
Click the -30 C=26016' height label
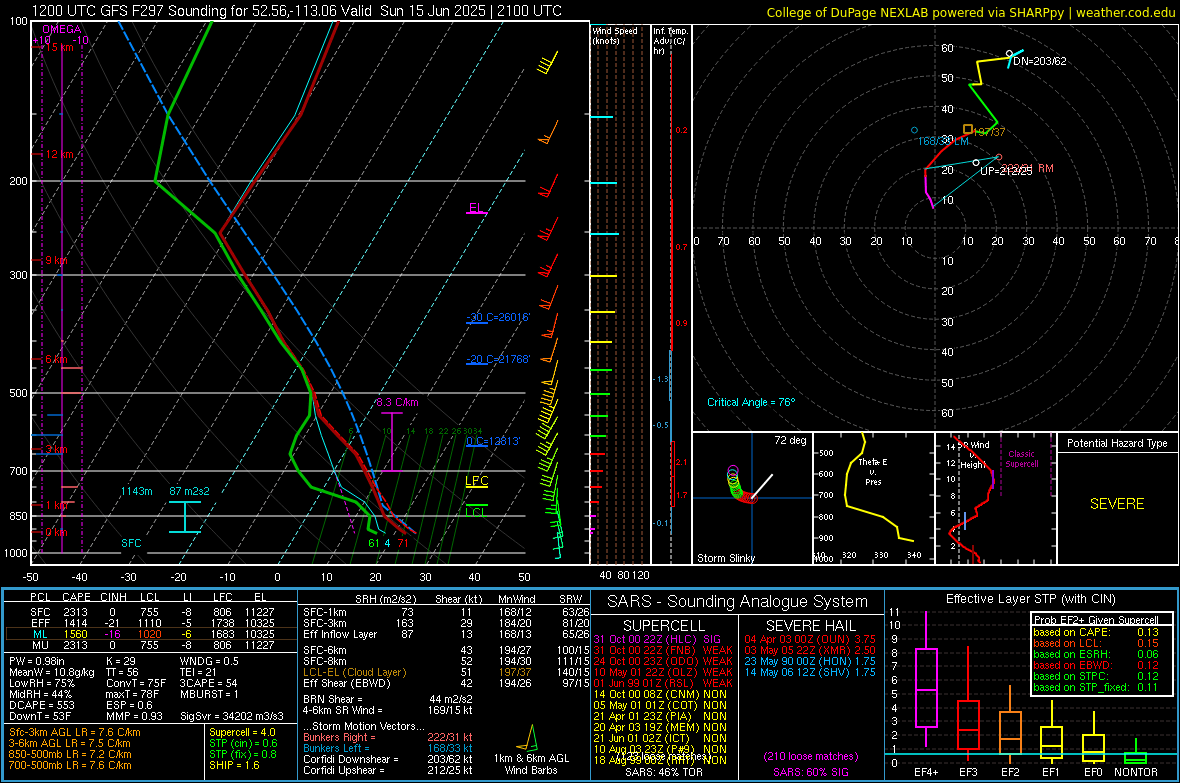pyautogui.click(x=498, y=317)
